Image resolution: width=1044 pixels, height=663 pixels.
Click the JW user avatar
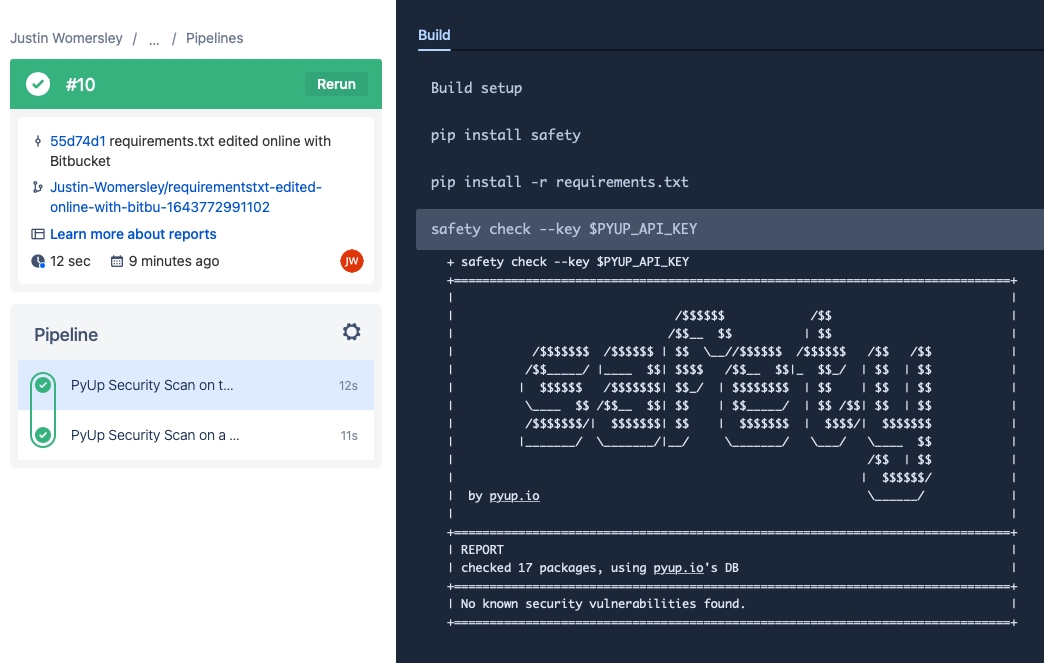coord(351,261)
